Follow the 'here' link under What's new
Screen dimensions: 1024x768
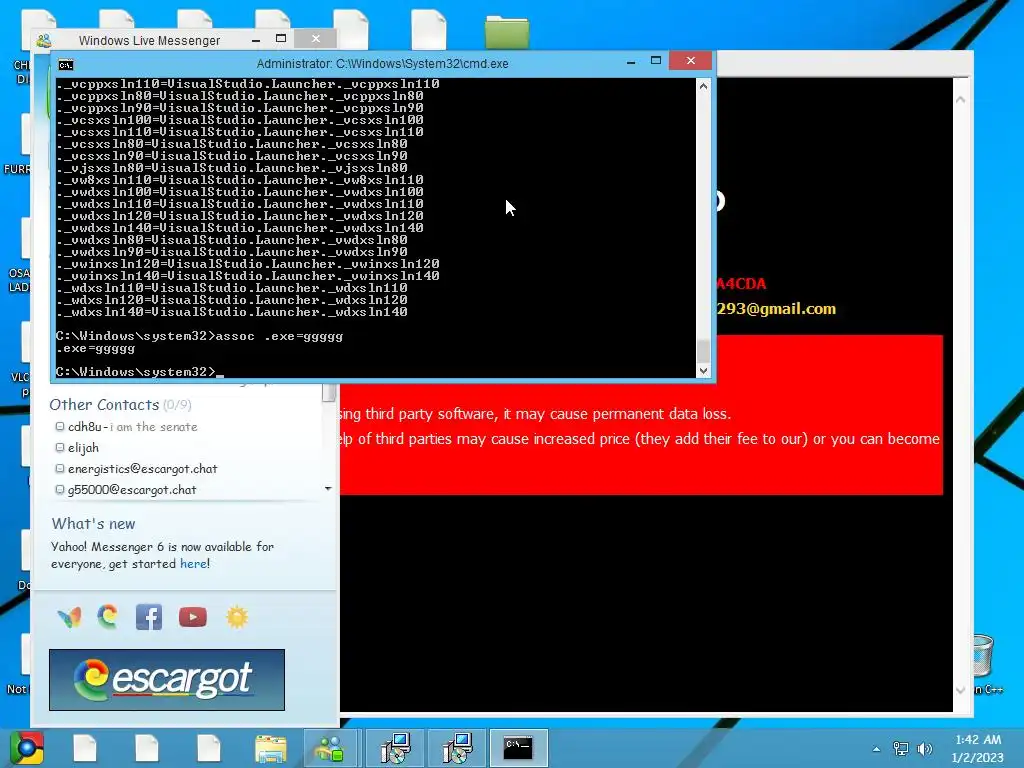tap(193, 564)
